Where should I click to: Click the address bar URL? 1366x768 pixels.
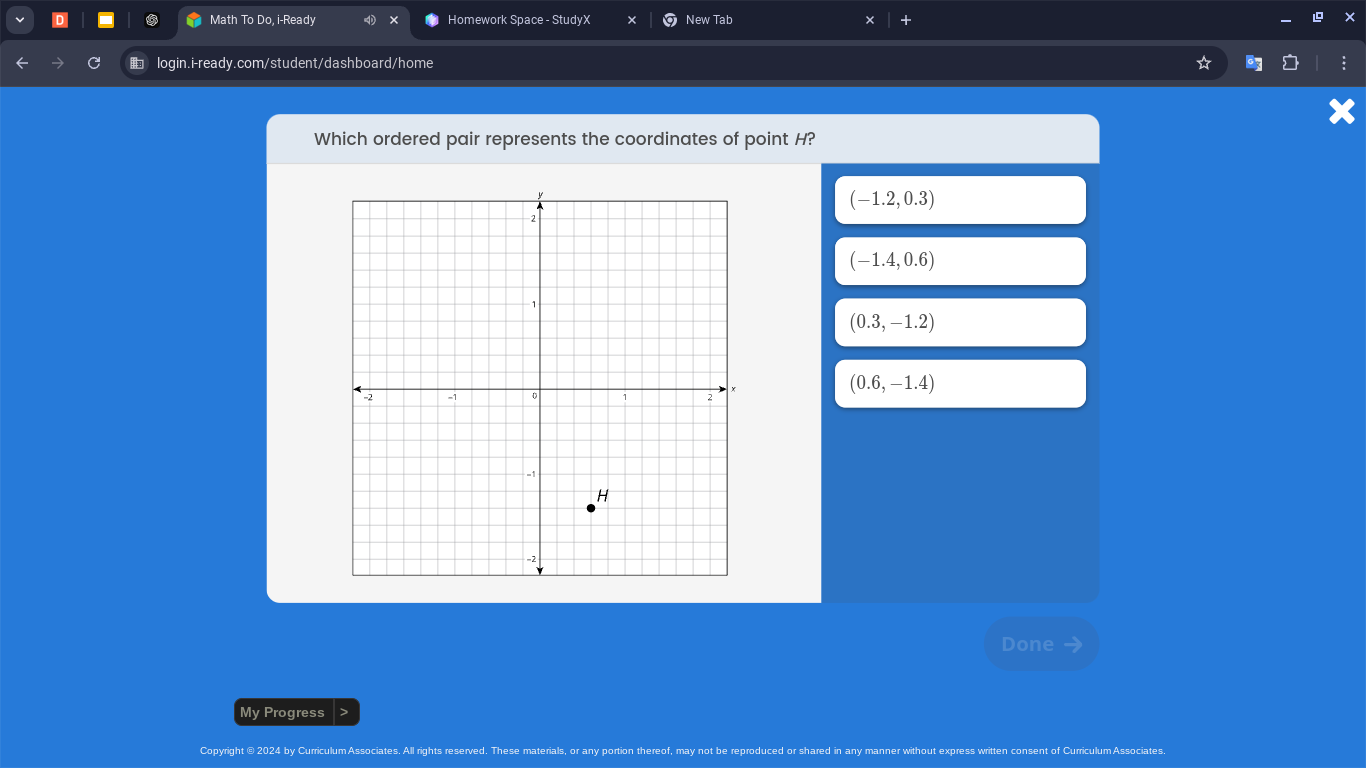point(295,63)
